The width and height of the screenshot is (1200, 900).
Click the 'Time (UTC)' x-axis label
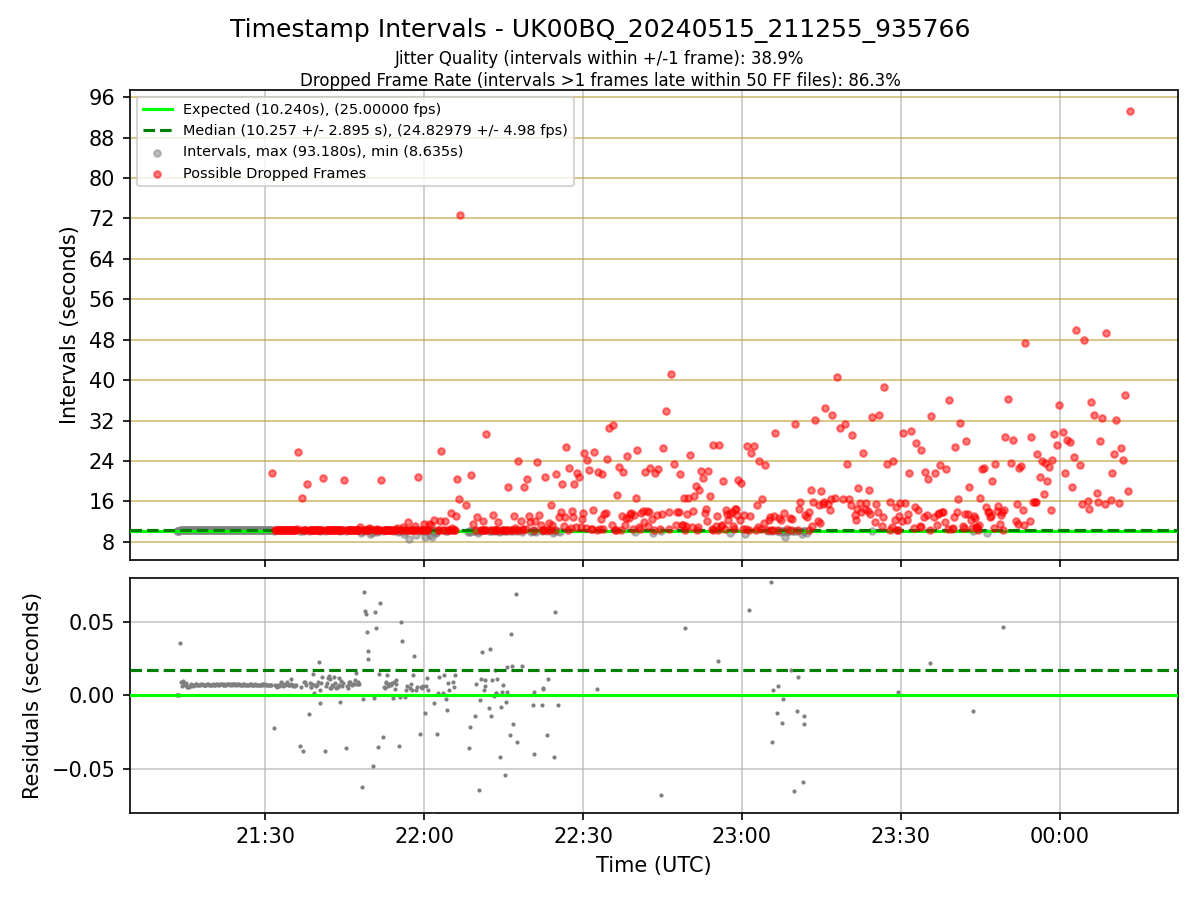pyautogui.click(x=653, y=865)
